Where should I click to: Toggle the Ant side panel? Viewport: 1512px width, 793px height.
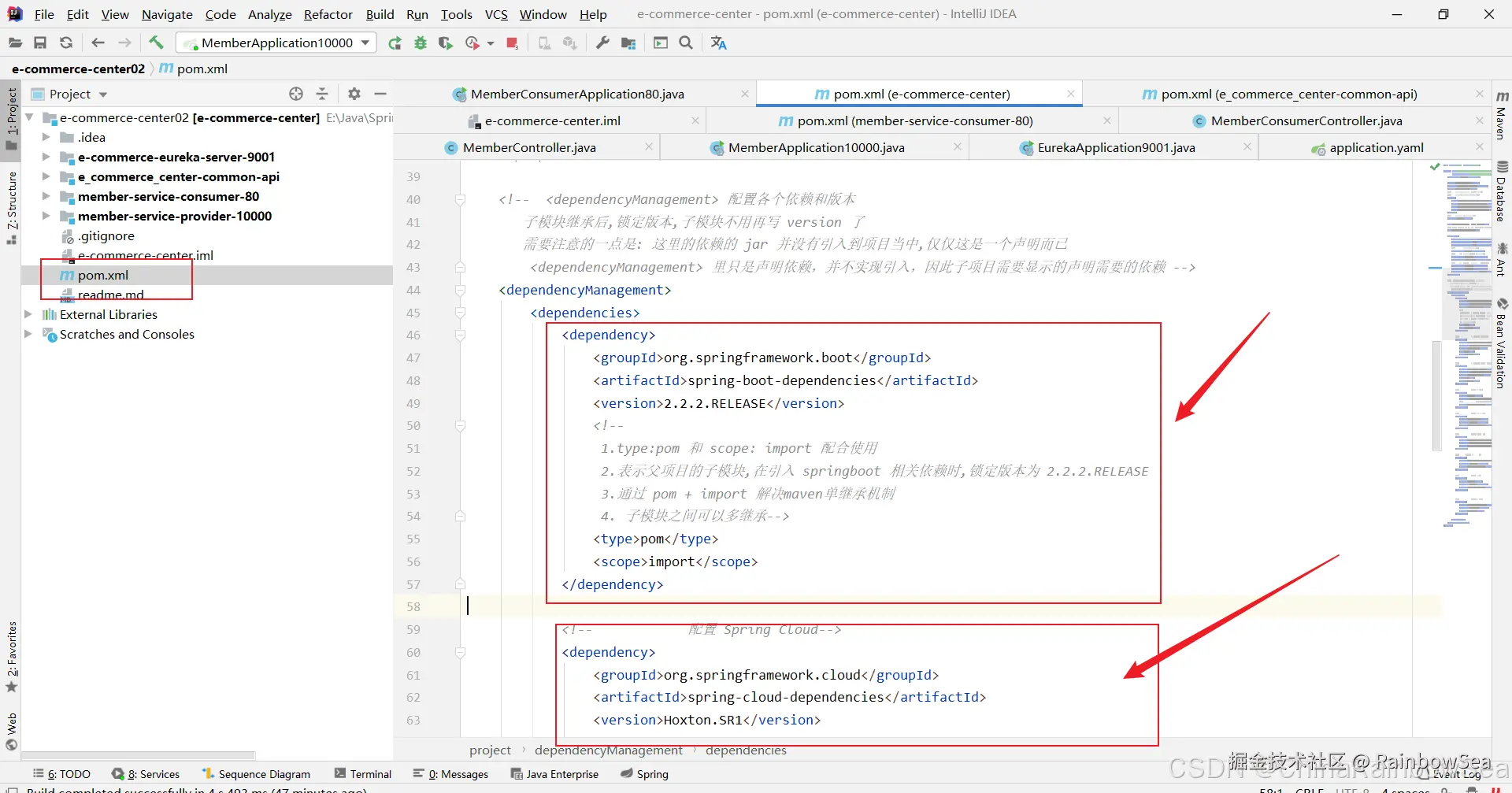[1502, 260]
